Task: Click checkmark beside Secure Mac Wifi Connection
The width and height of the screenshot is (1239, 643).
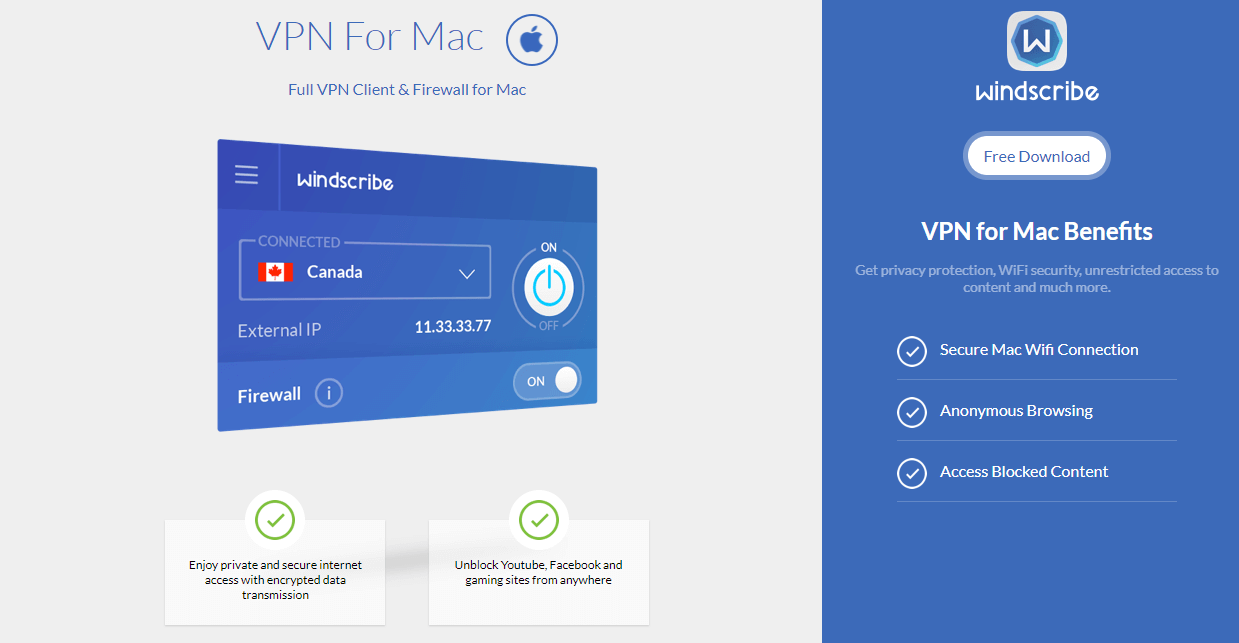Action: 911,351
